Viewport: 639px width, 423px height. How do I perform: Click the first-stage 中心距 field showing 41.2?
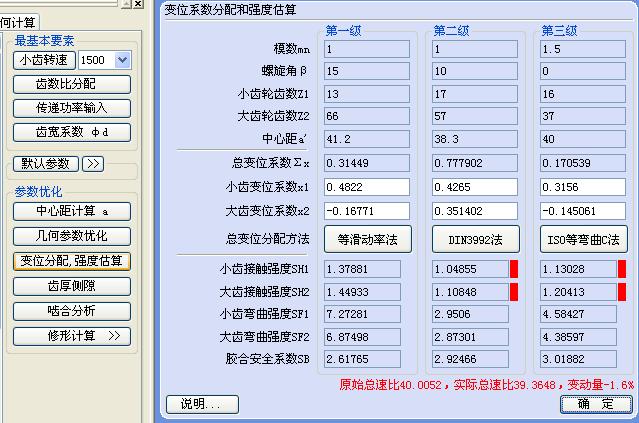tap(367, 139)
